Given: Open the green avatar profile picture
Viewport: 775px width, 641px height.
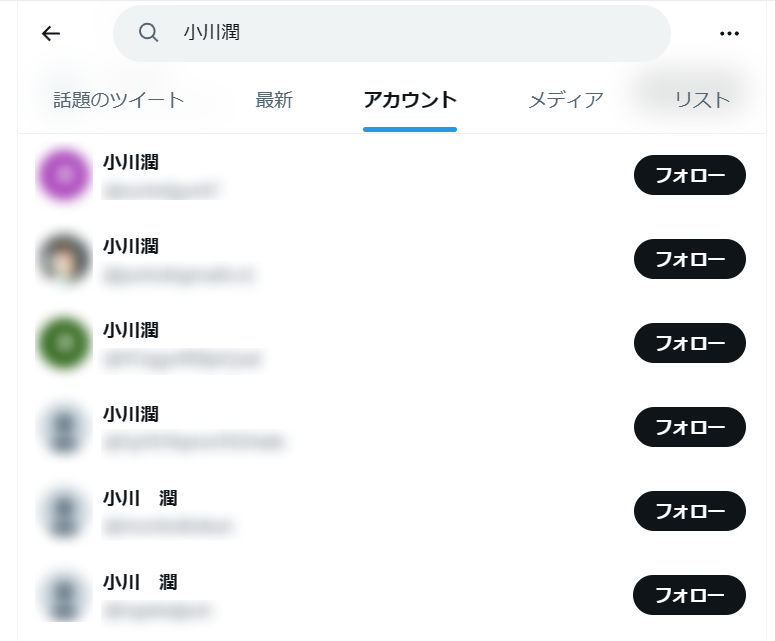Looking at the screenshot, I should (x=64, y=343).
